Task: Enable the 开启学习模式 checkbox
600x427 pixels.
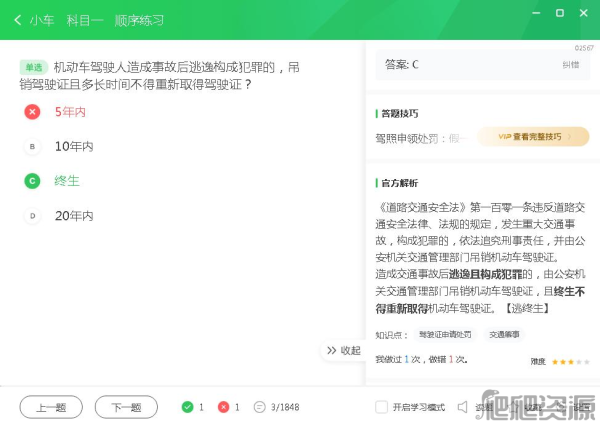Action: (382, 407)
